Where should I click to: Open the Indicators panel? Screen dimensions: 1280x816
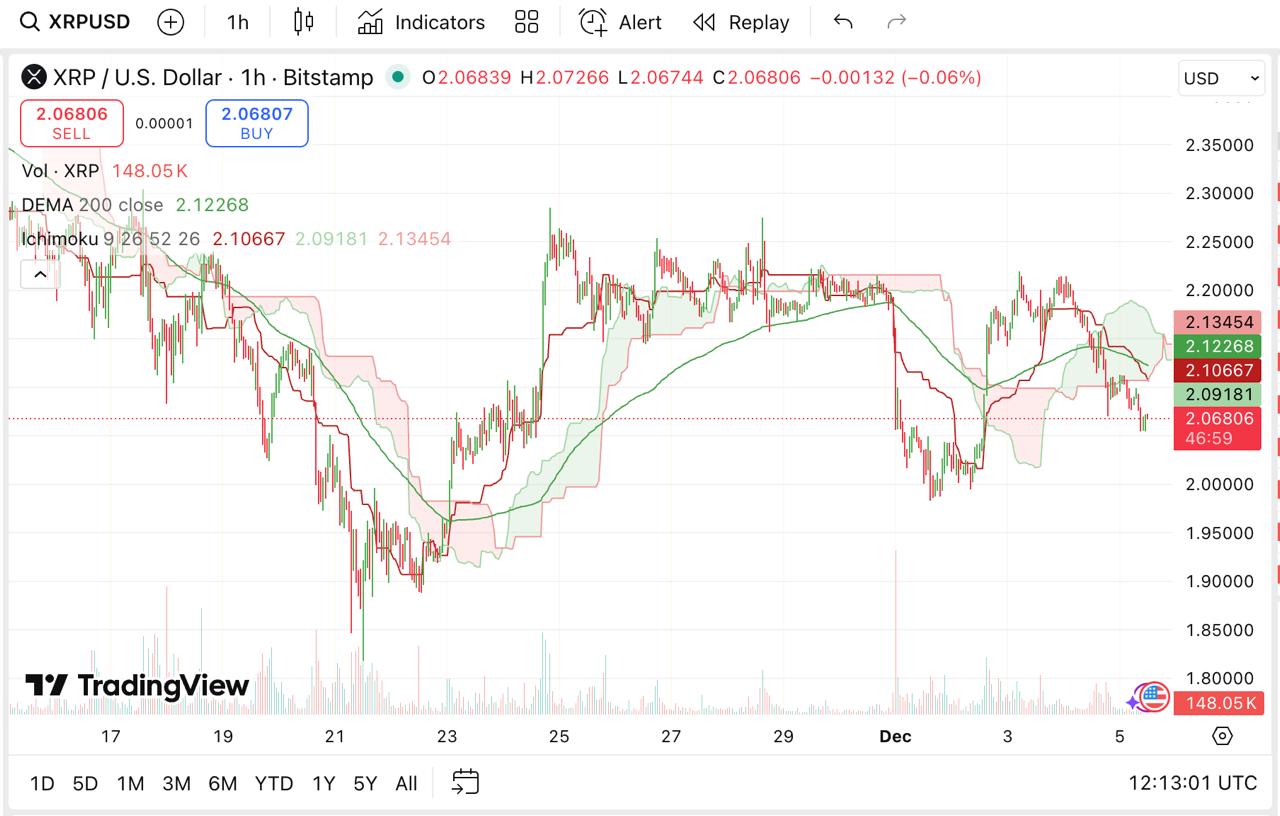click(420, 22)
